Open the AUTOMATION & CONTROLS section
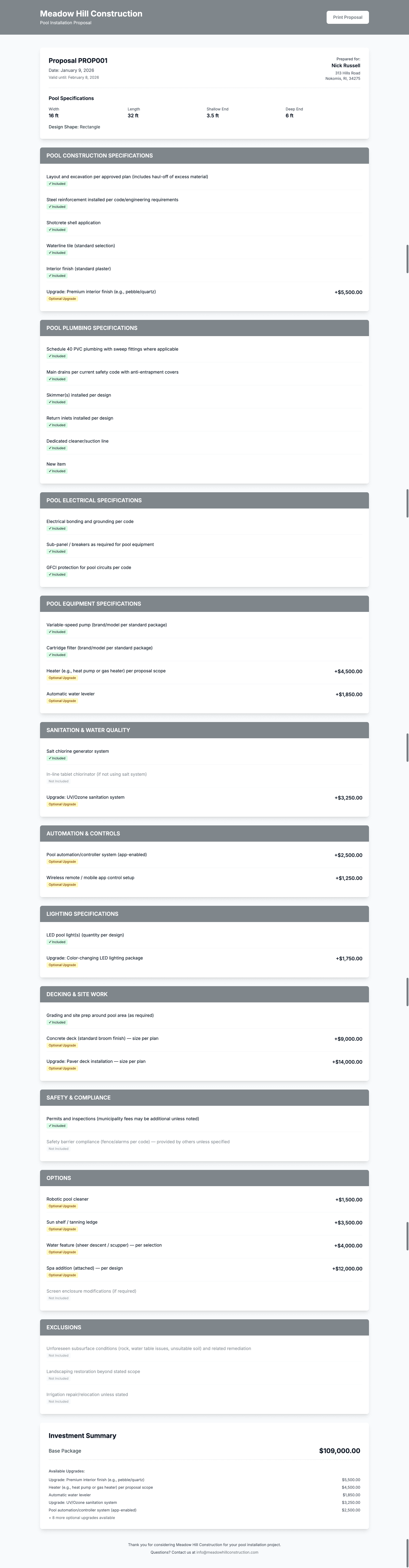Screen dimensions: 409x1568 click(x=205, y=834)
